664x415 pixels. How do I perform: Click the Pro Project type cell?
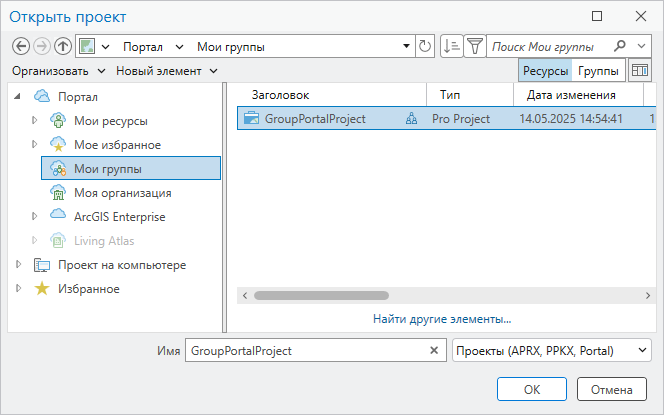coord(461,119)
